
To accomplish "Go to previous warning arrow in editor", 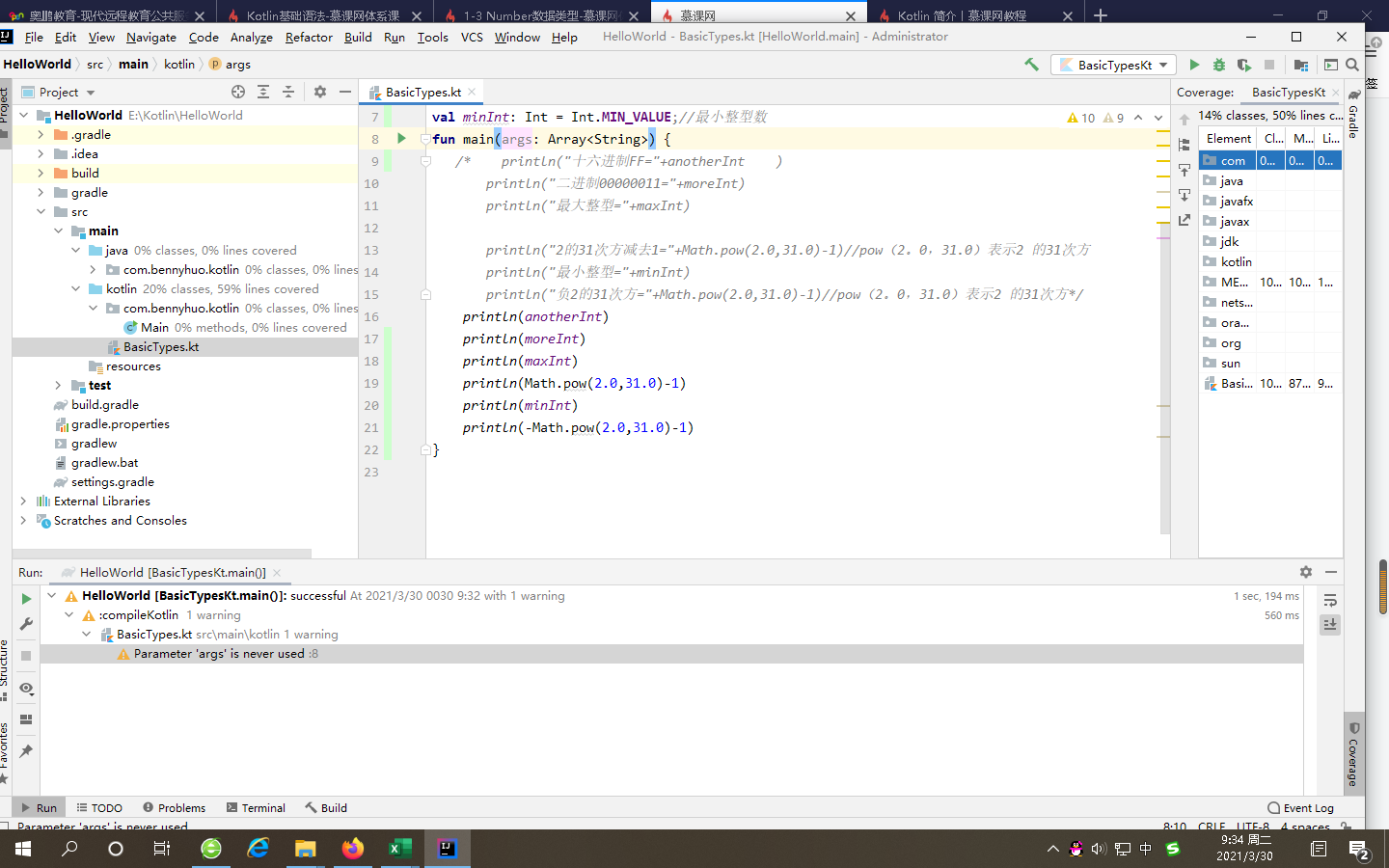I will coord(1138,118).
